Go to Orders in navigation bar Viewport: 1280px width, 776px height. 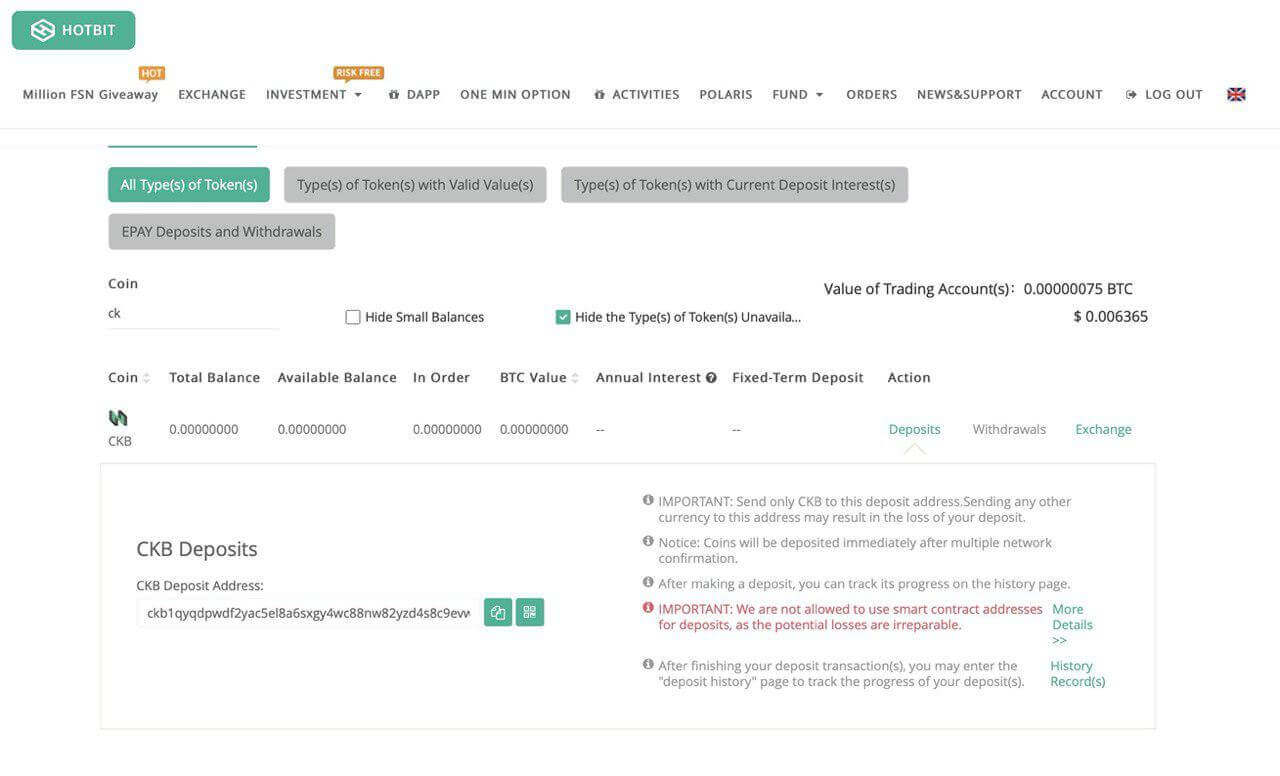coord(871,94)
